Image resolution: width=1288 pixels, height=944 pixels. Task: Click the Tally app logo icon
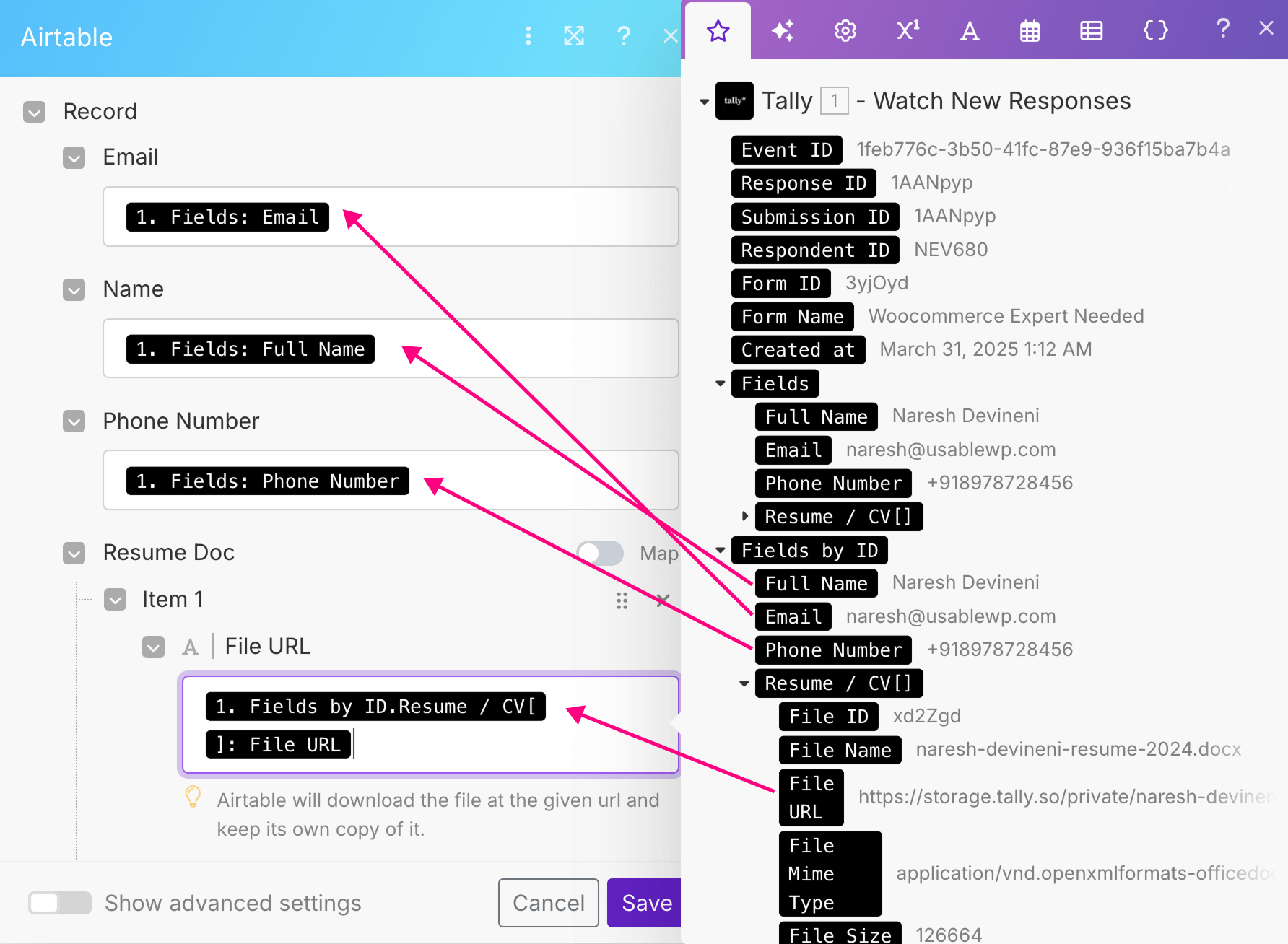(734, 101)
